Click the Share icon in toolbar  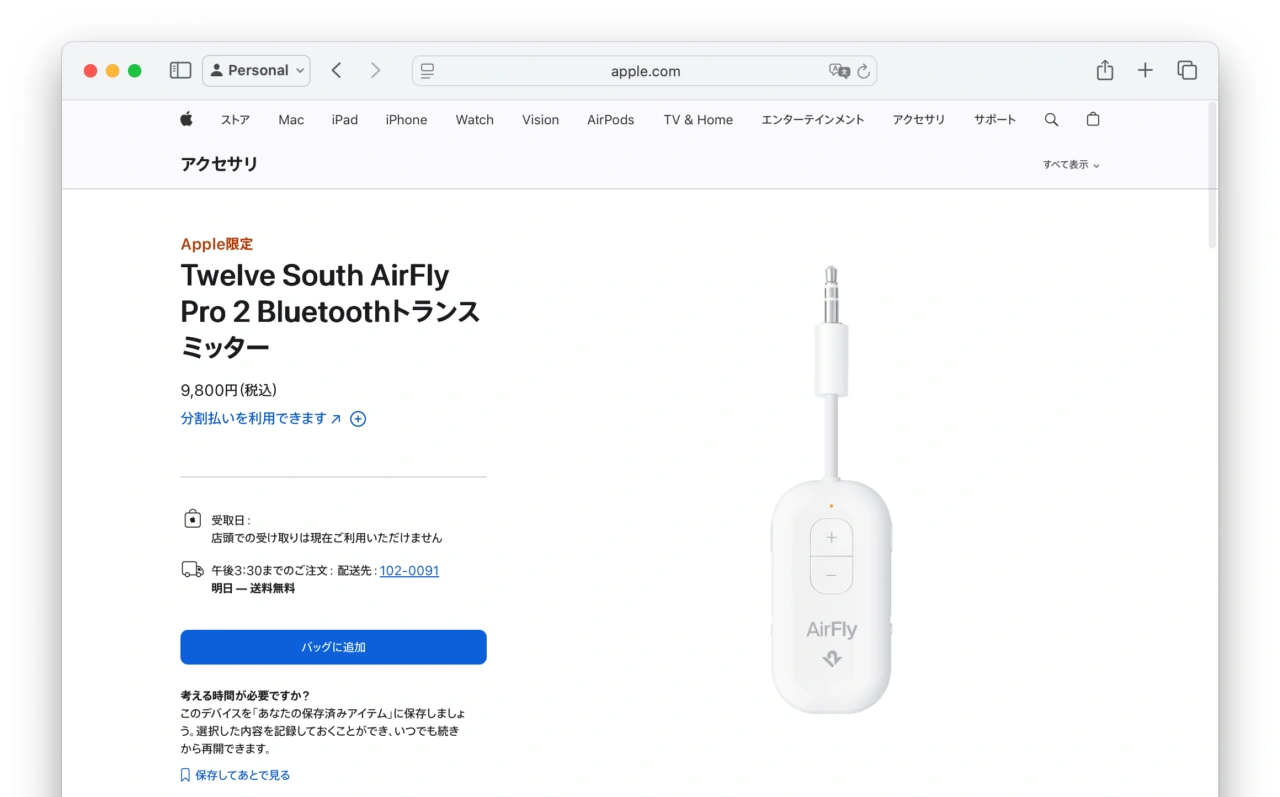tap(1104, 70)
